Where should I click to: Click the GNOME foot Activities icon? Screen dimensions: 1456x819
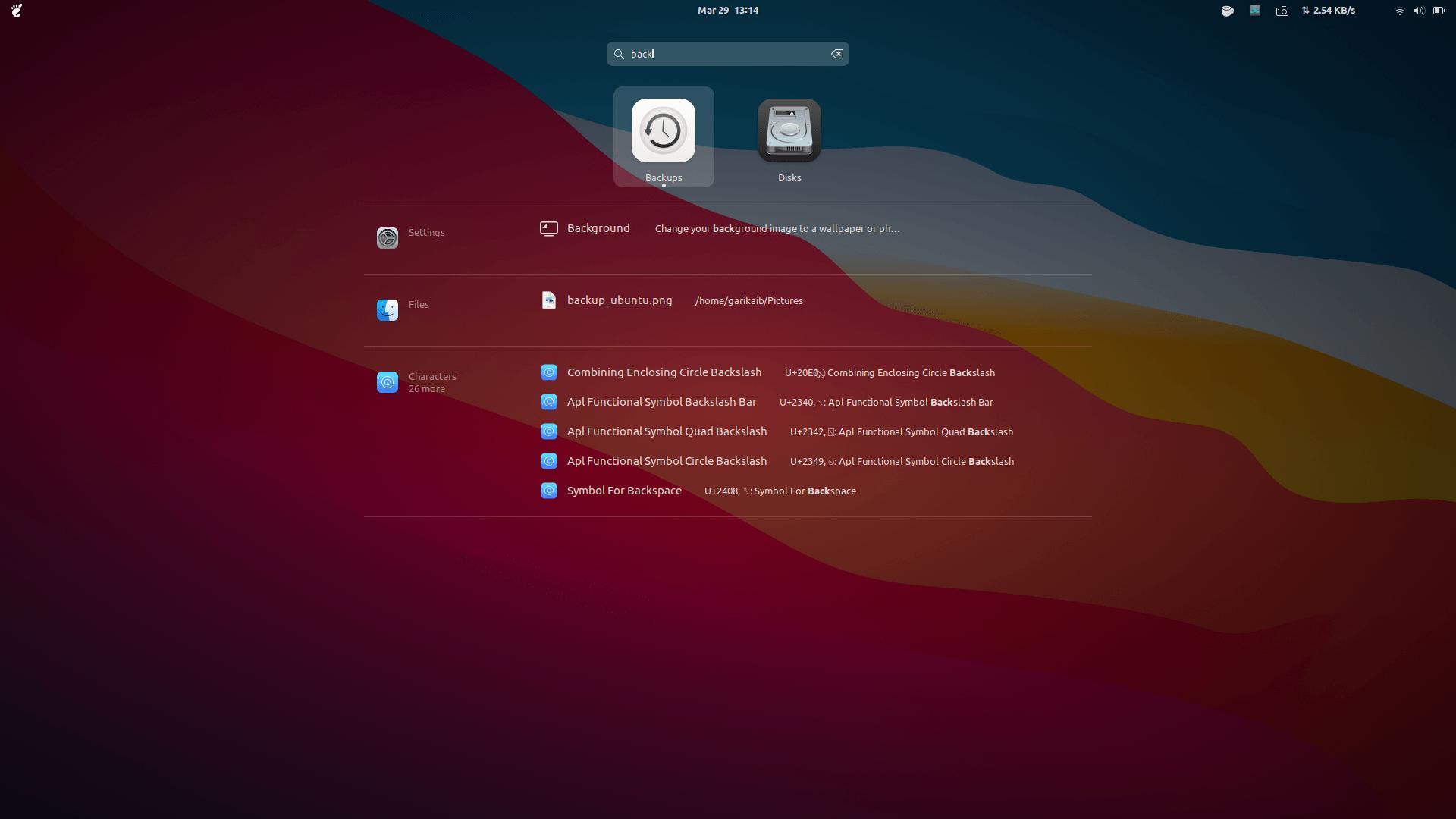click(17, 11)
